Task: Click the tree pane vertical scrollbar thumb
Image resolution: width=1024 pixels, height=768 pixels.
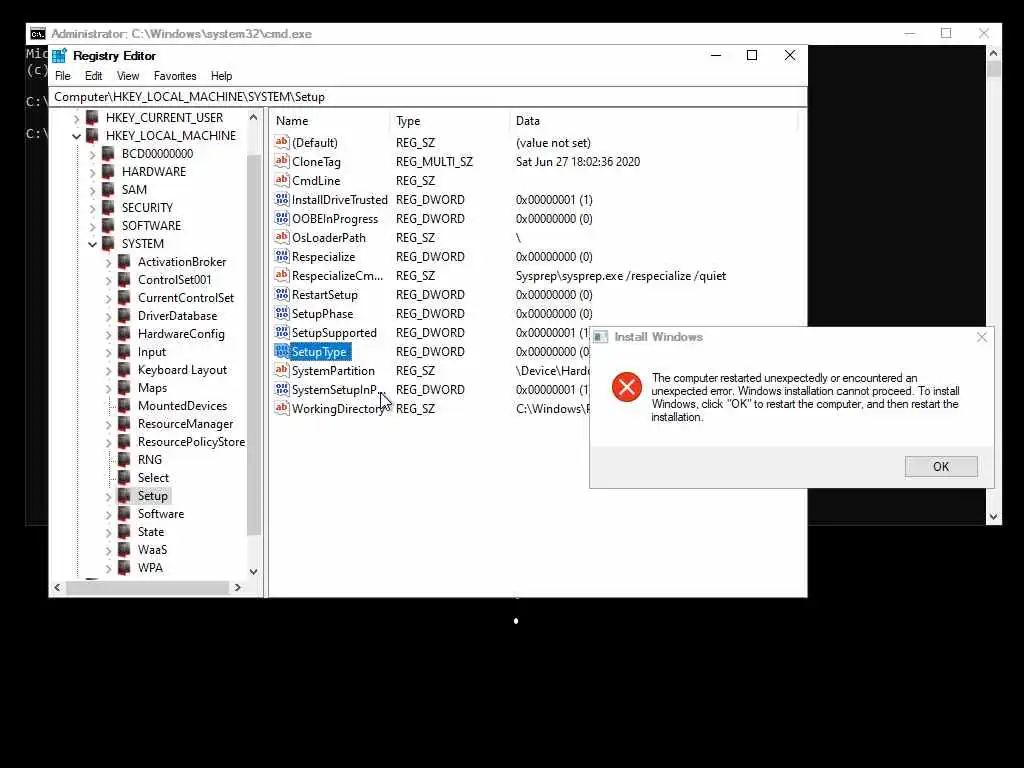Action: (253, 345)
